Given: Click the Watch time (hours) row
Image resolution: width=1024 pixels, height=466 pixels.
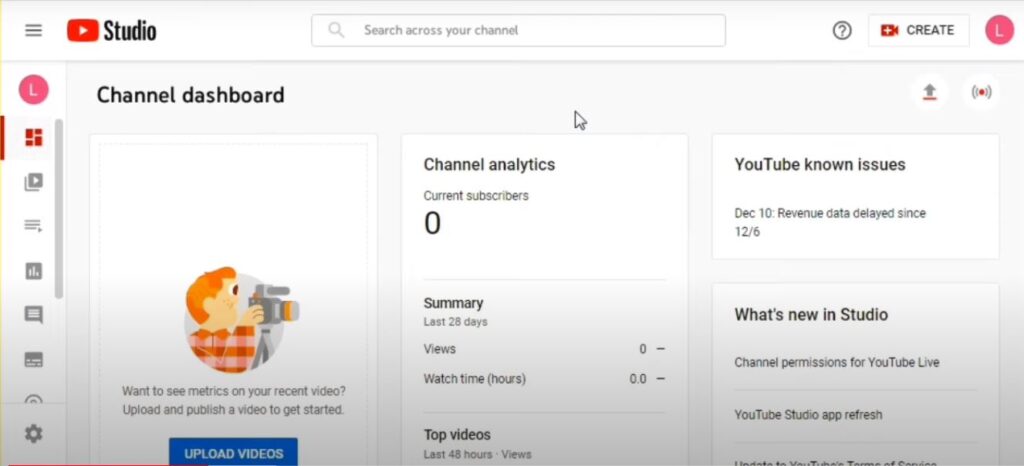Looking at the screenshot, I should click(544, 379).
